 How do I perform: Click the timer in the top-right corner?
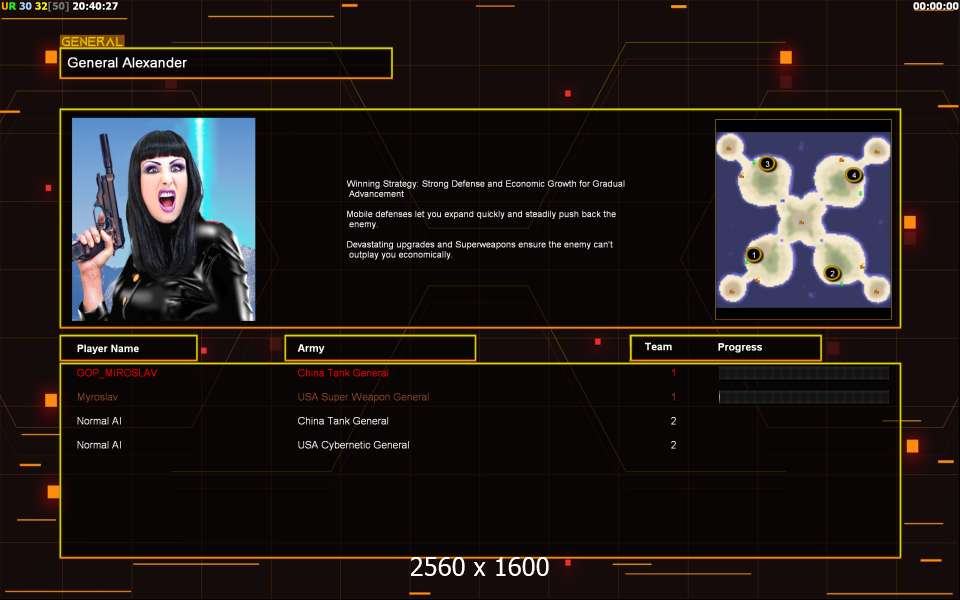point(936,6)
